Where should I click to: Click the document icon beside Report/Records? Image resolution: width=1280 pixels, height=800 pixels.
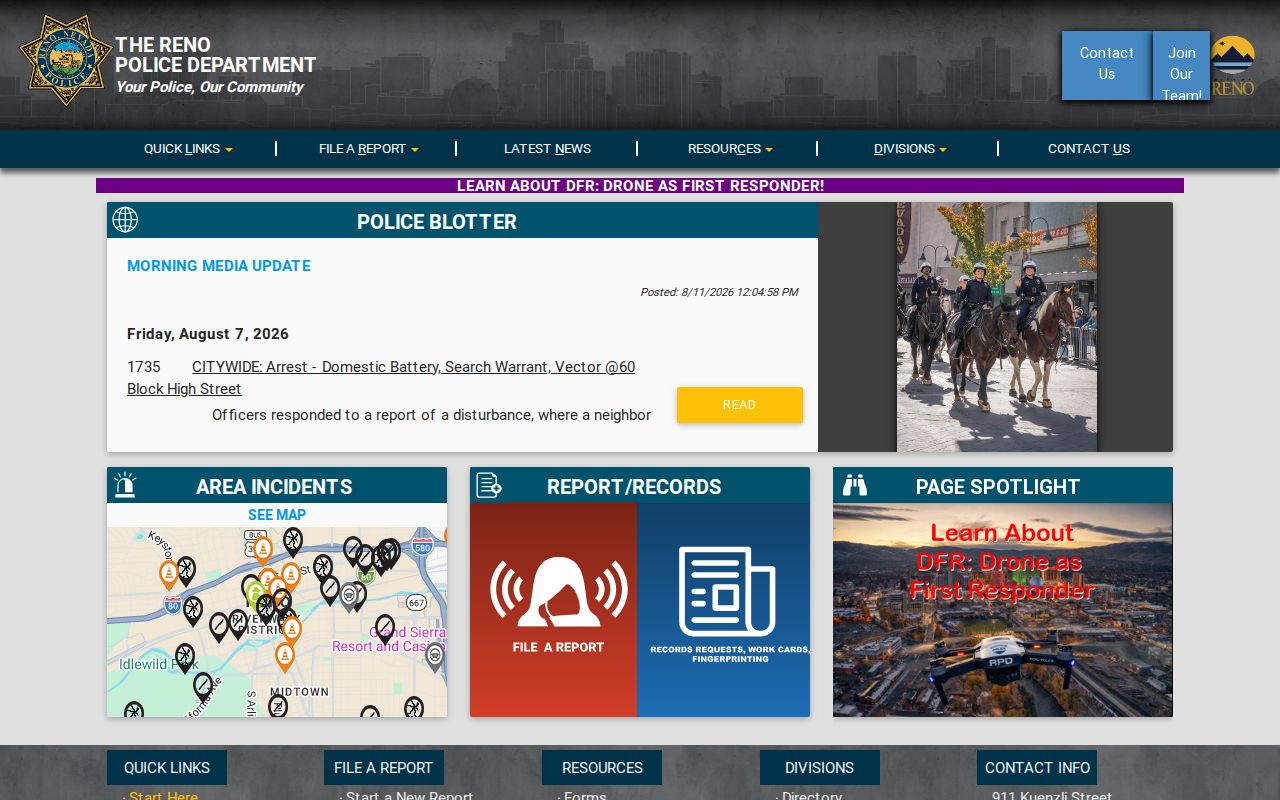pyautogui.click(x=488, y=485)
